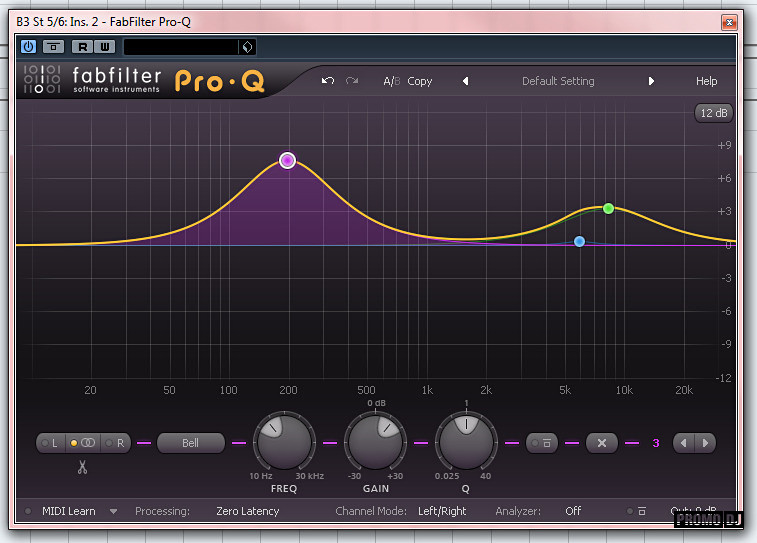Select the purple EQ band node at 200 Hz
This screenshot has height=543, width=757.
click(288, 160)
